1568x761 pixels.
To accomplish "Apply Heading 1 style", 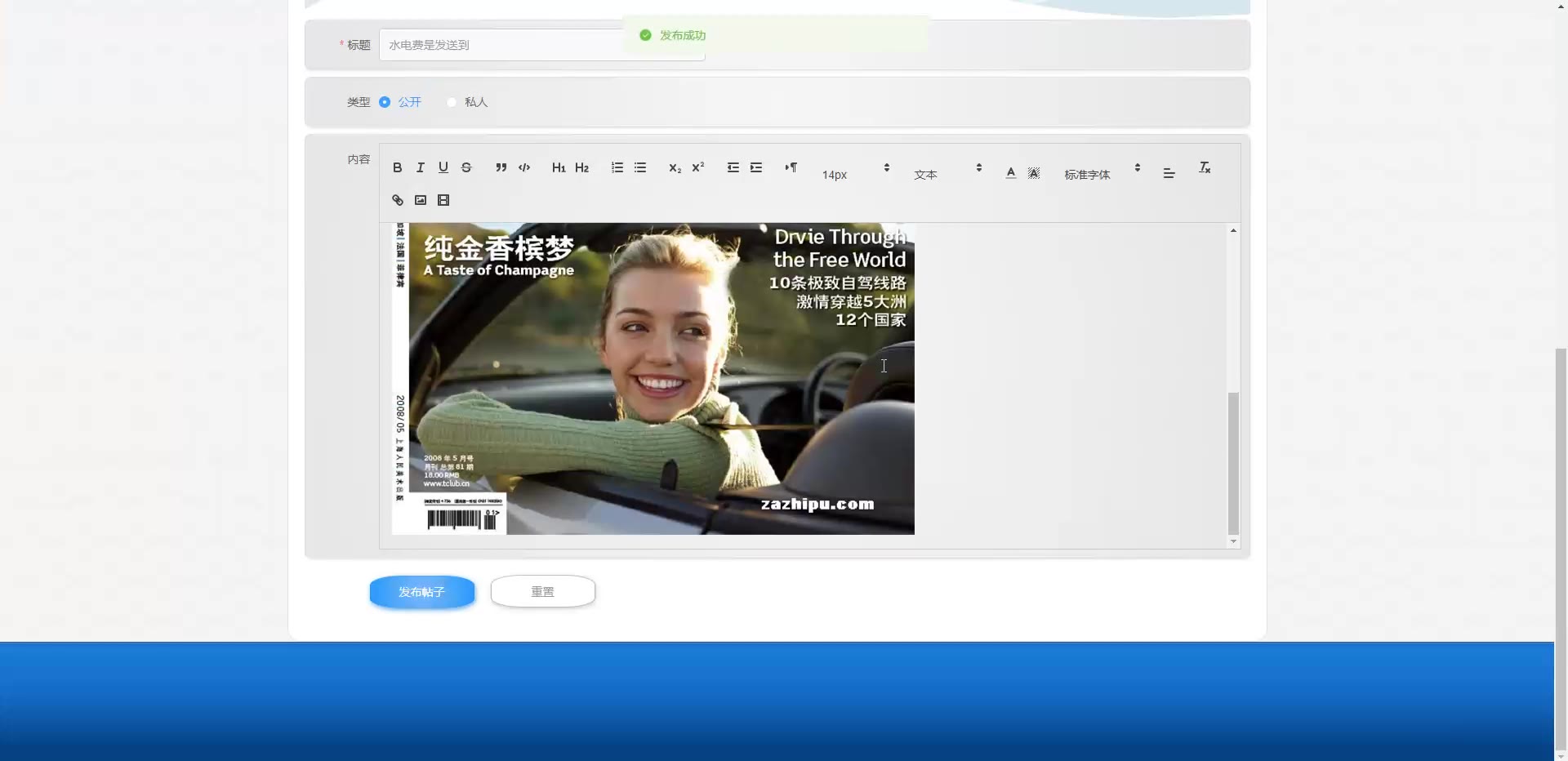I will point(559,167).
